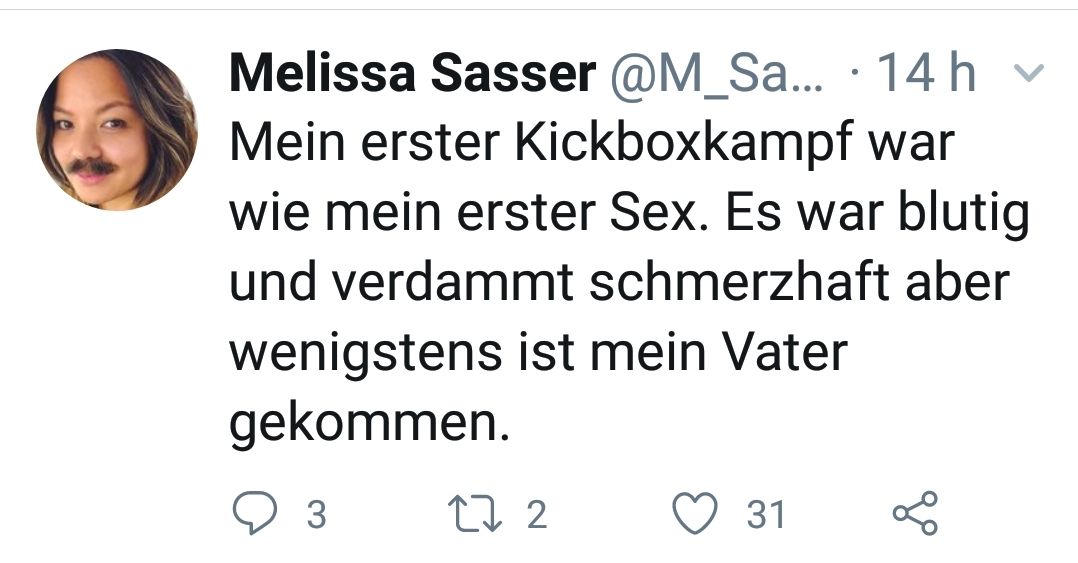This screenshot has height=563, width=1078.
Task: Open the 14 h timestamp link
Action: pyautogui.click(x=926, y=73)
